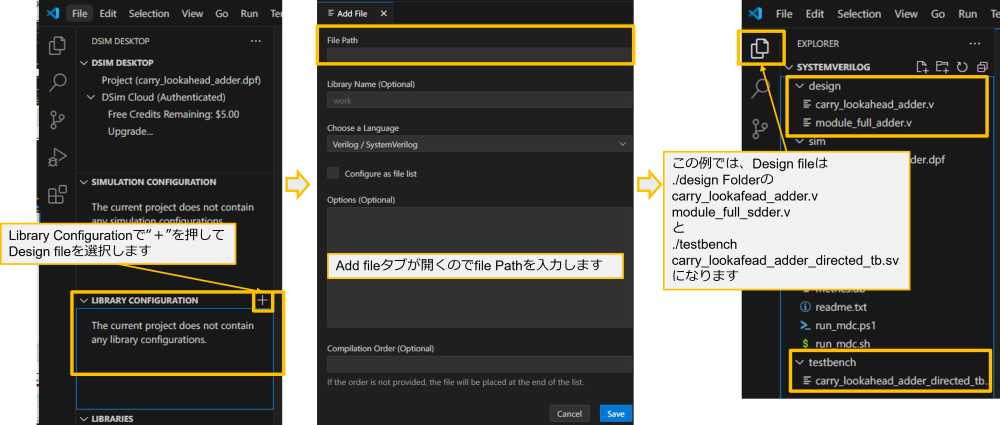Open the three-dot menu in DSIM DESKTOP header
The image size is (1000, 425).
click(256, 41)
